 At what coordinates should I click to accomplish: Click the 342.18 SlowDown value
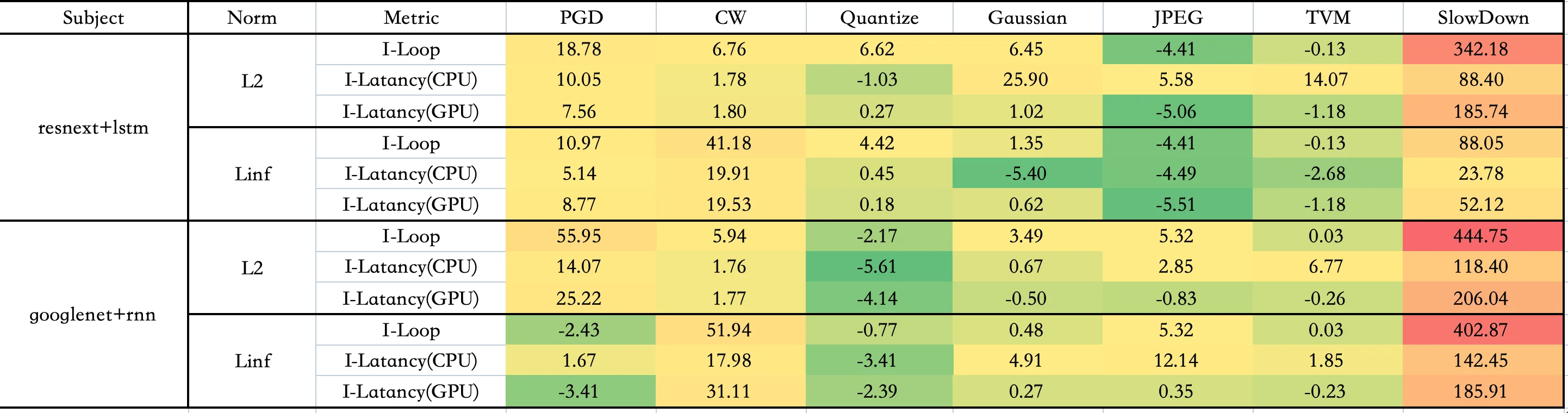click(1481, 49)
